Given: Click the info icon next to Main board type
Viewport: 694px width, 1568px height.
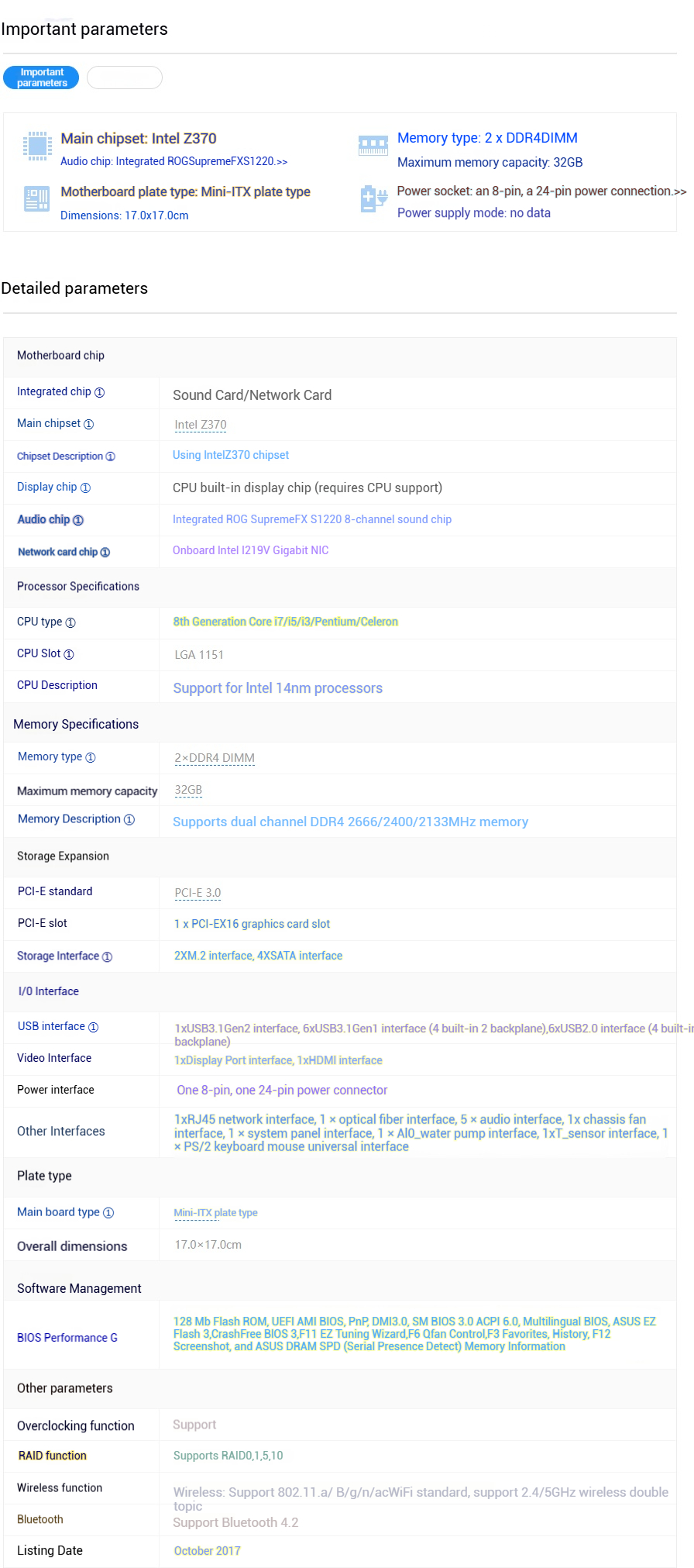Looking at the screenshot, I should [x=108, y=1213].
